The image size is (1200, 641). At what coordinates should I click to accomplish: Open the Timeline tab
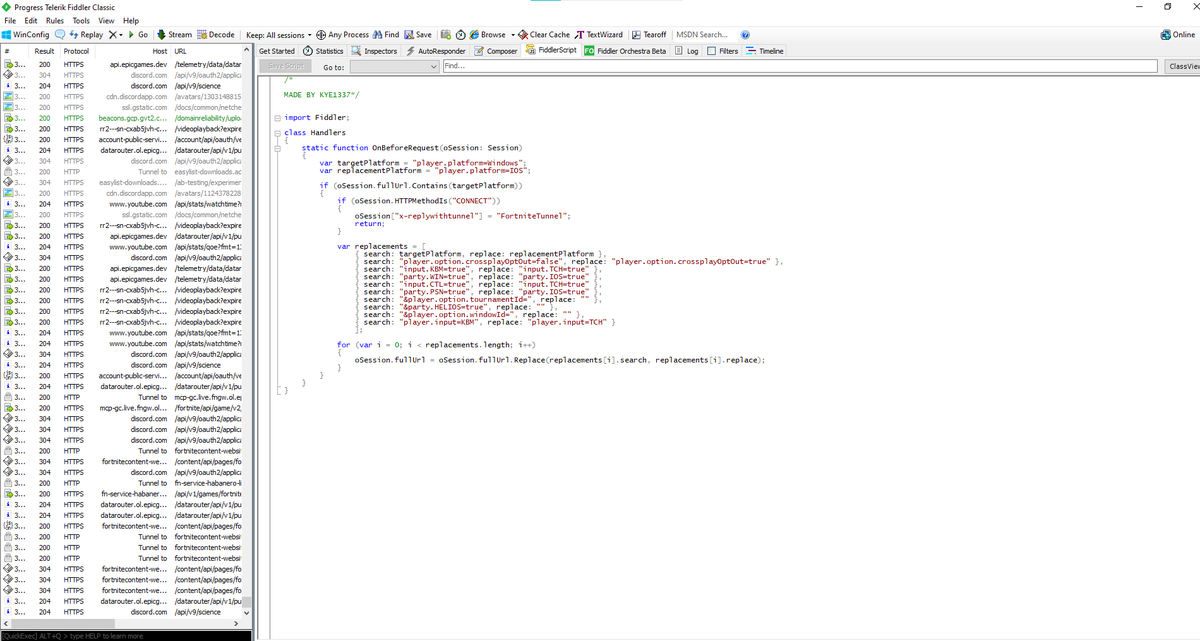pos(765,51)
